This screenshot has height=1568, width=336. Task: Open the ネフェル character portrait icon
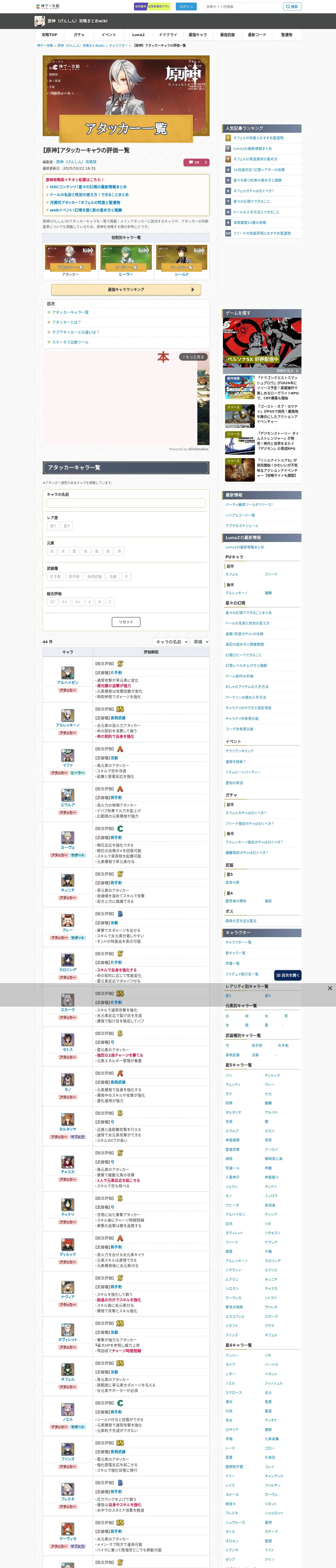point(68,1370)
